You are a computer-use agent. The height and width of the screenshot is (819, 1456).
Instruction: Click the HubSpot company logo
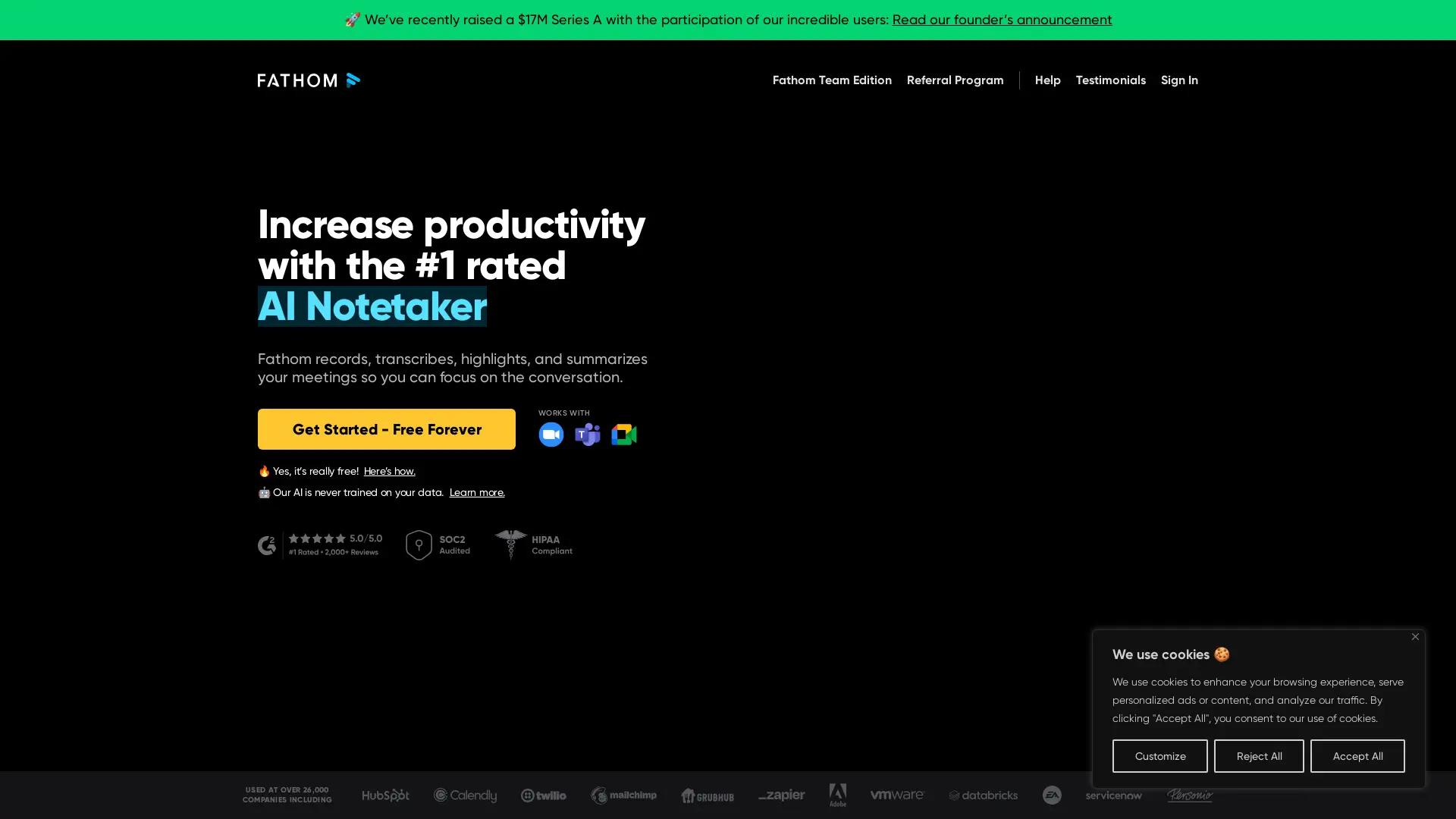tap(384, 795)
